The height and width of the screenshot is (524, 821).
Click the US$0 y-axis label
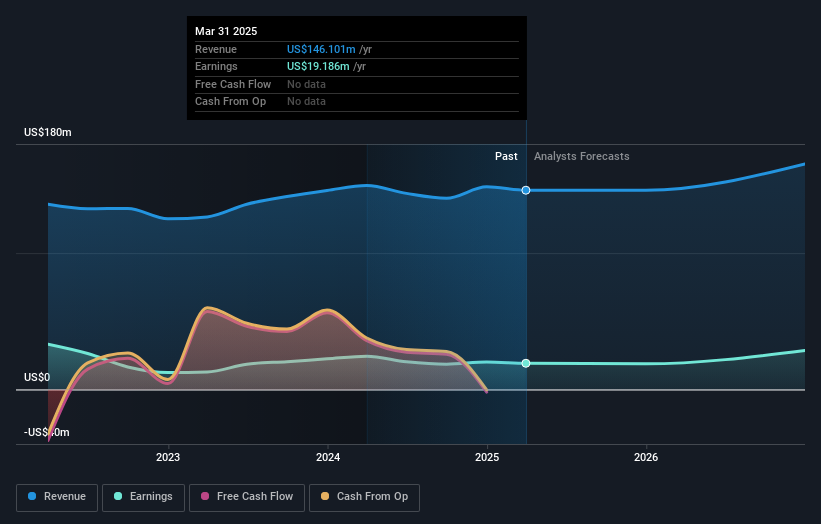(37, 377)
